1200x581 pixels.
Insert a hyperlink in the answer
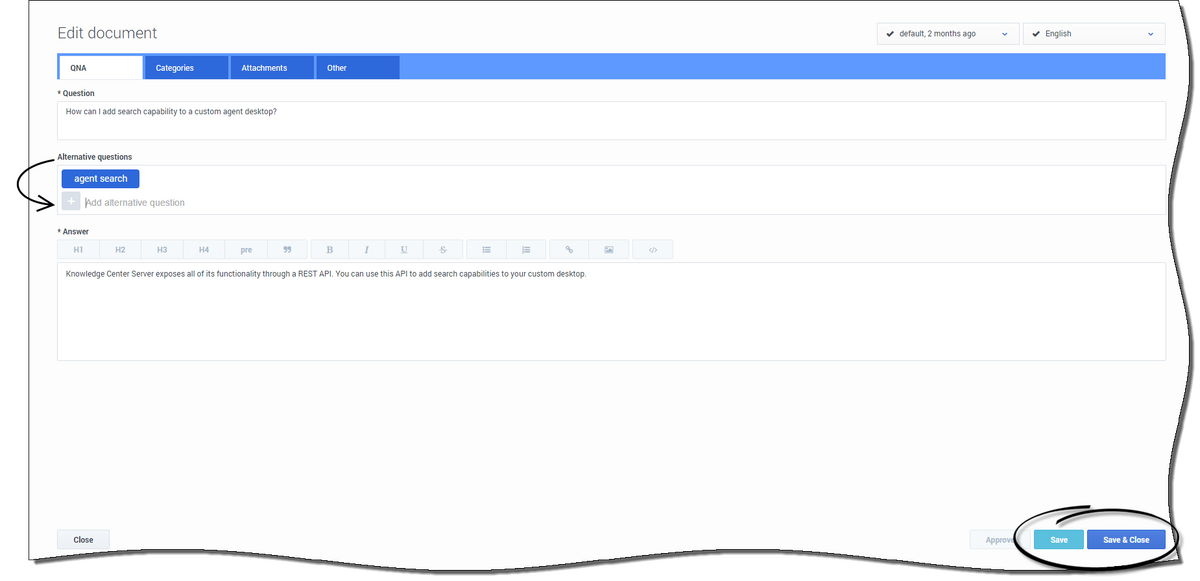coord(569,250)
